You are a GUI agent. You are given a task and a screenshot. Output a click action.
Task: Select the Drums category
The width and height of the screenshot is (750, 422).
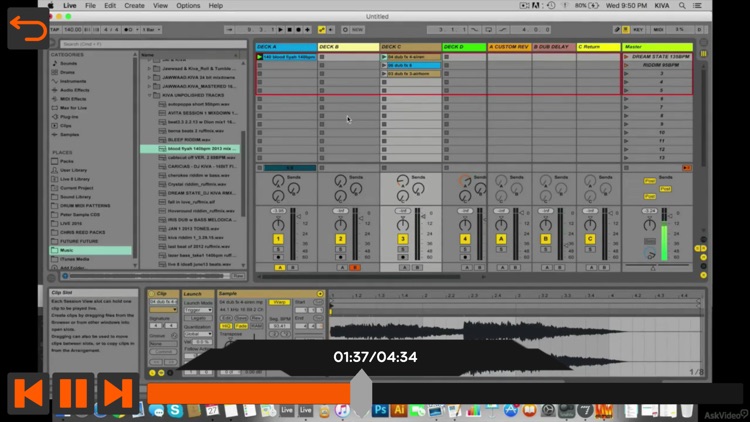click(x=67, y=72)
